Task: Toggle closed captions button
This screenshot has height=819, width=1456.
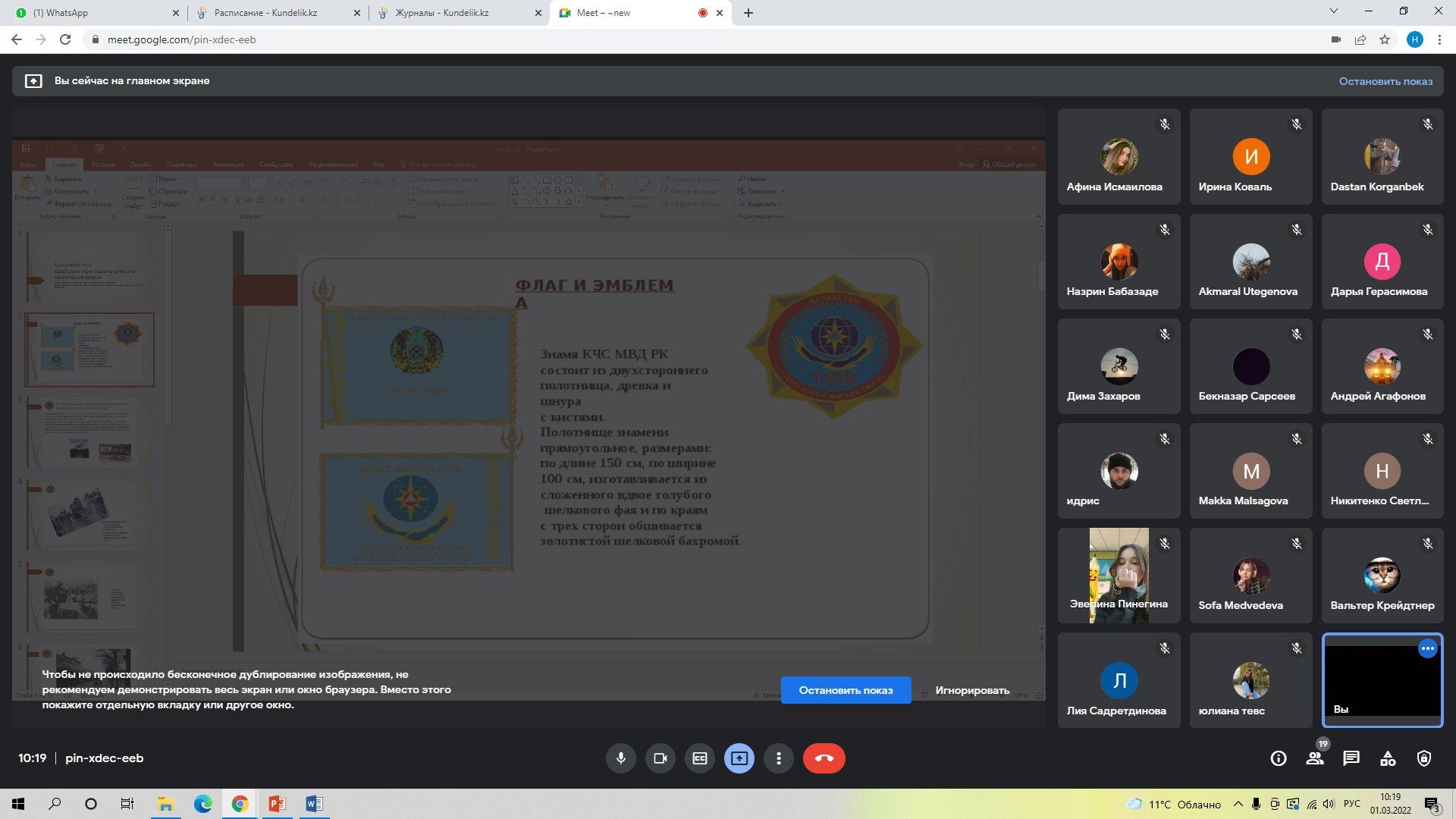Action: 699,758
